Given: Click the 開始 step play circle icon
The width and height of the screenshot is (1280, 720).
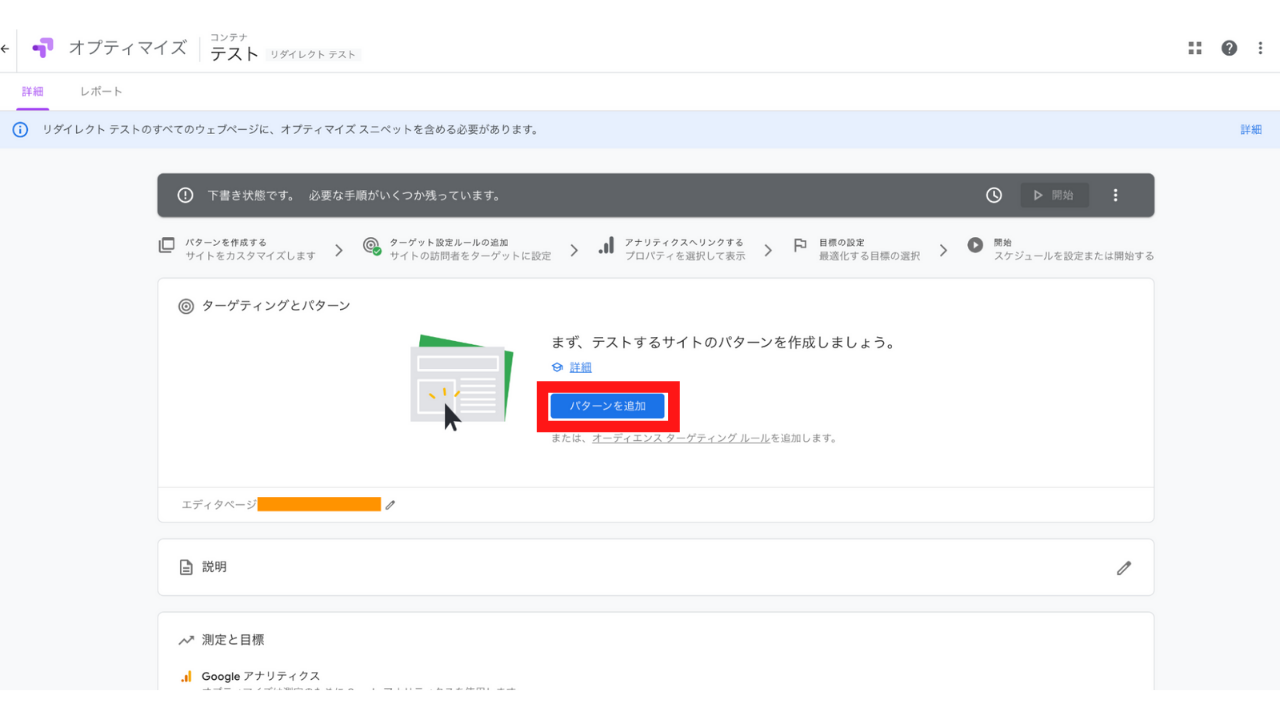Looking at the screenshot, I should 975,245.
